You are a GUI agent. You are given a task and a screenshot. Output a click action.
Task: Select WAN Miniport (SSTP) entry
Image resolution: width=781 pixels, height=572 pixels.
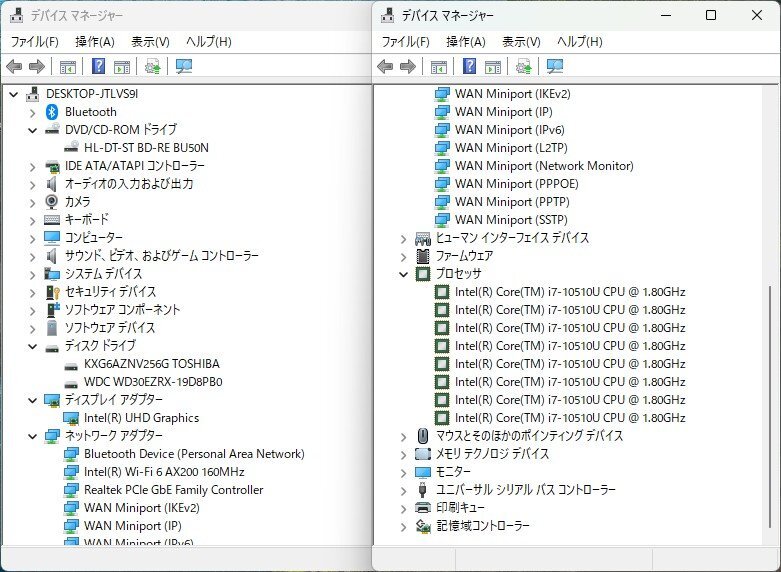[511, 220]
